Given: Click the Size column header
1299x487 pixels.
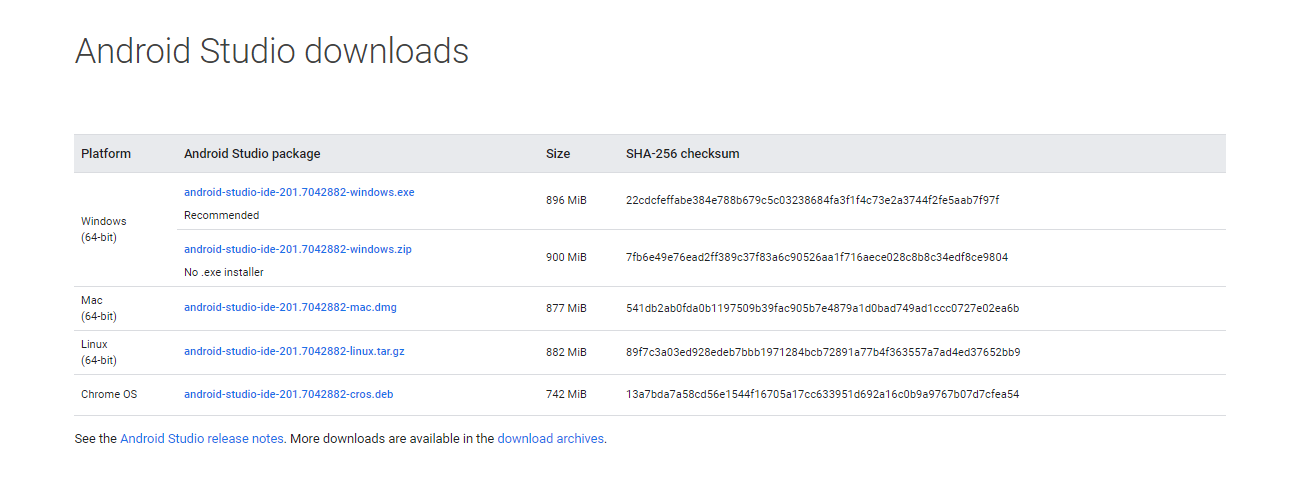Looking at the screenshot, I should pyautogui.click(x=558, y=153).
